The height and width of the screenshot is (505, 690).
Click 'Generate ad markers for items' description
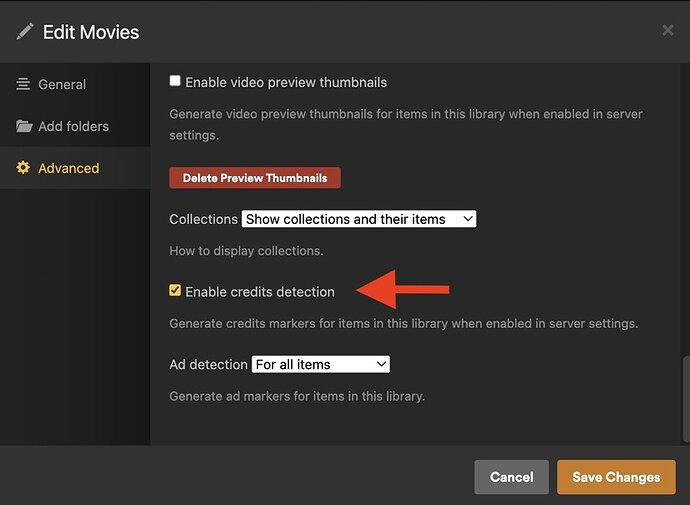[297, 396]
